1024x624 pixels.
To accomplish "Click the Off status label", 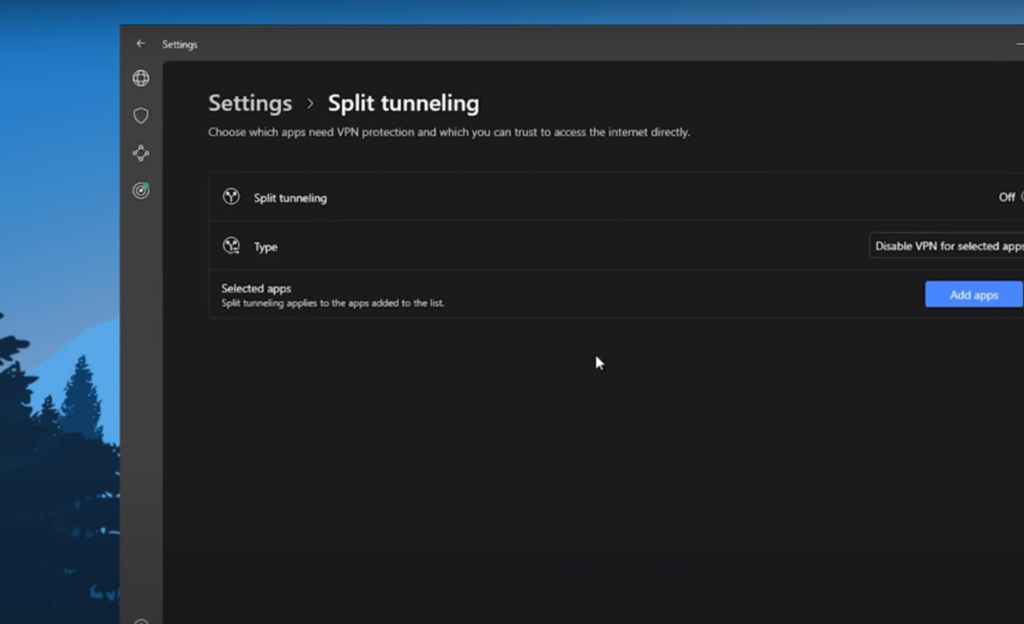I will click(1006, 197).
